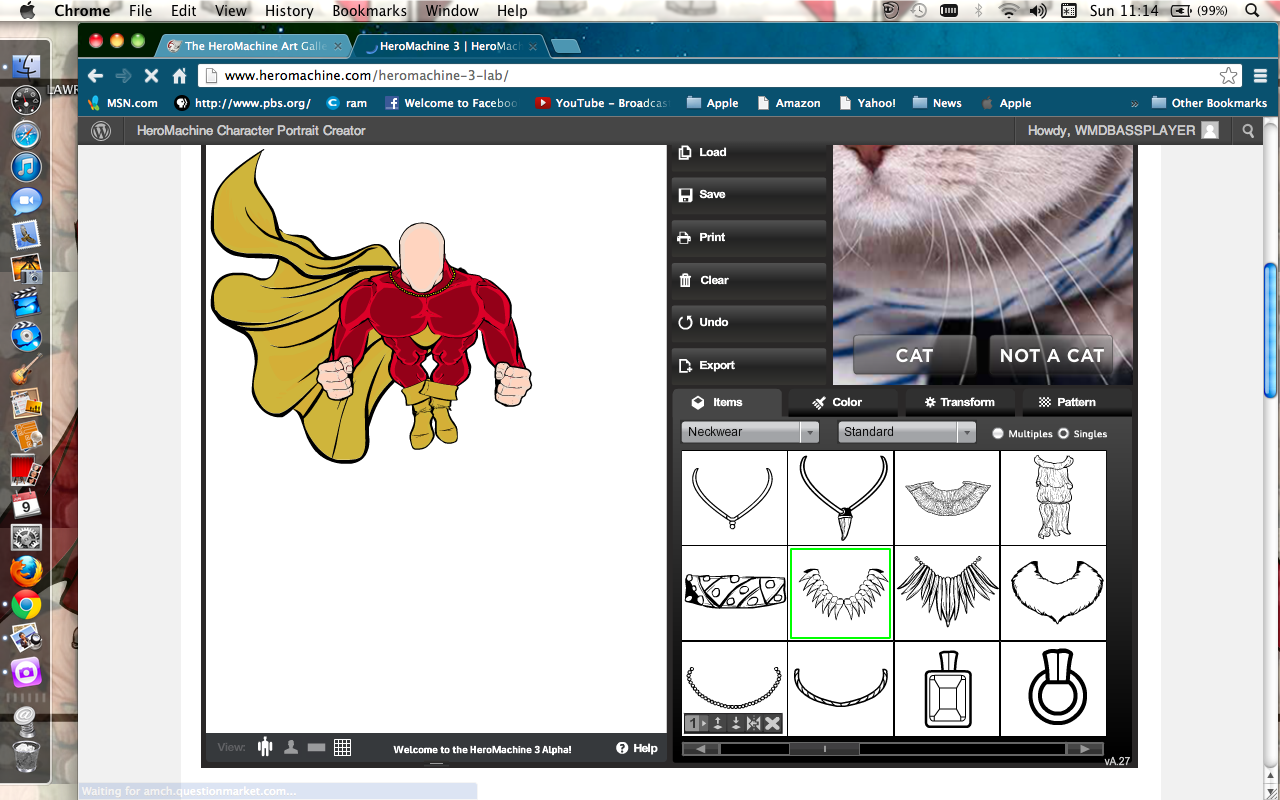Switch to the head-and-shoulders view icon

coord(291,747)
